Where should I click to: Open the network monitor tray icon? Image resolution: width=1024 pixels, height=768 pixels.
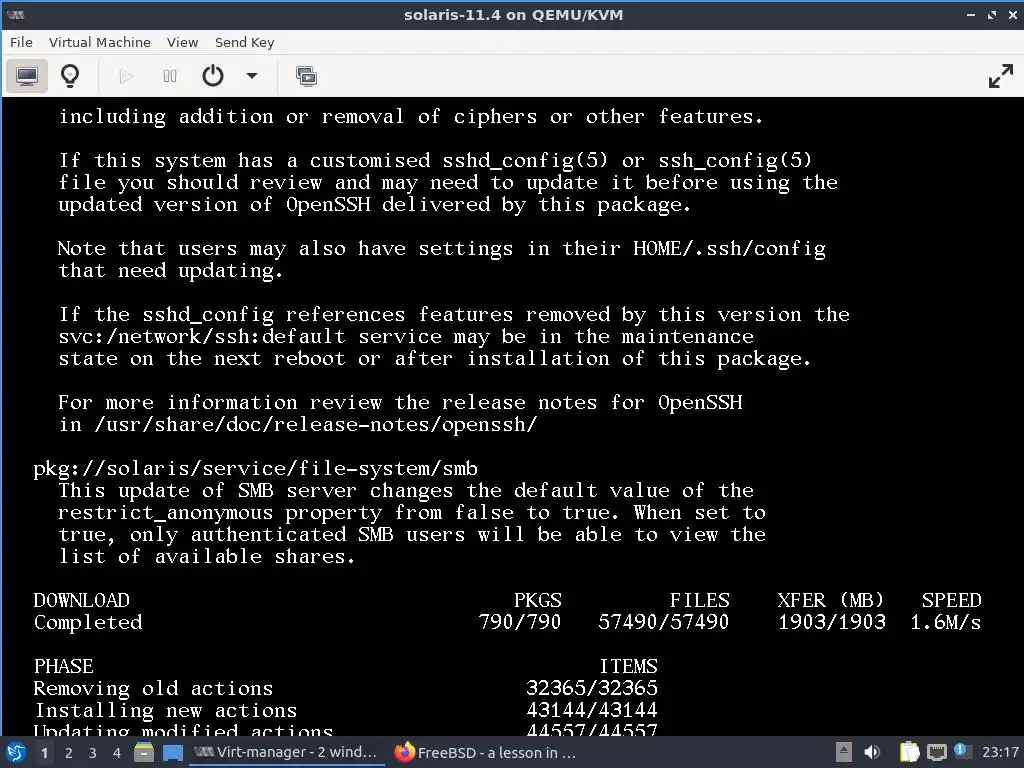click(937, 752)
